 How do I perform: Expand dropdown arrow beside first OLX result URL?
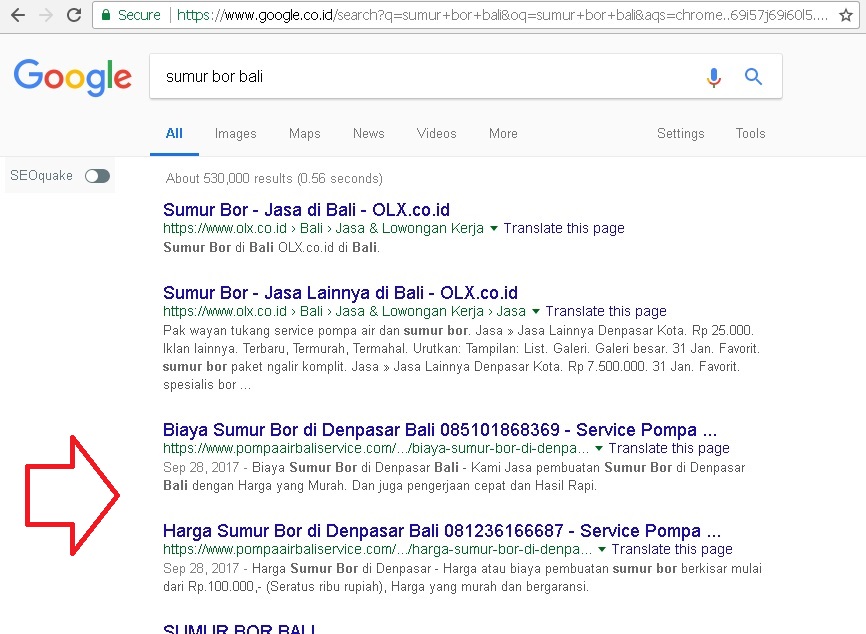point(494,229)
